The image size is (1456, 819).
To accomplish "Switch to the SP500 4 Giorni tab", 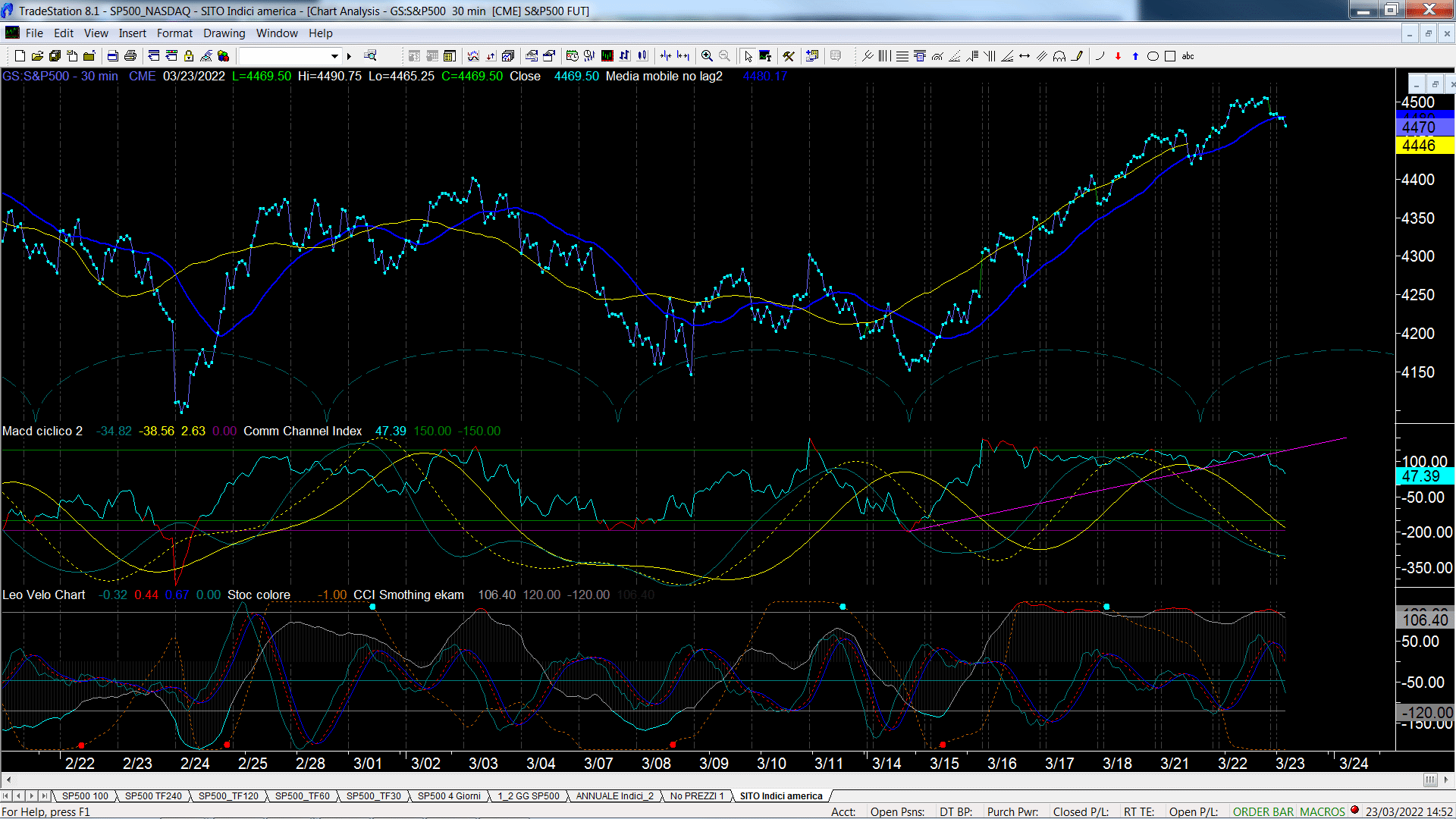I will (449, 796).
